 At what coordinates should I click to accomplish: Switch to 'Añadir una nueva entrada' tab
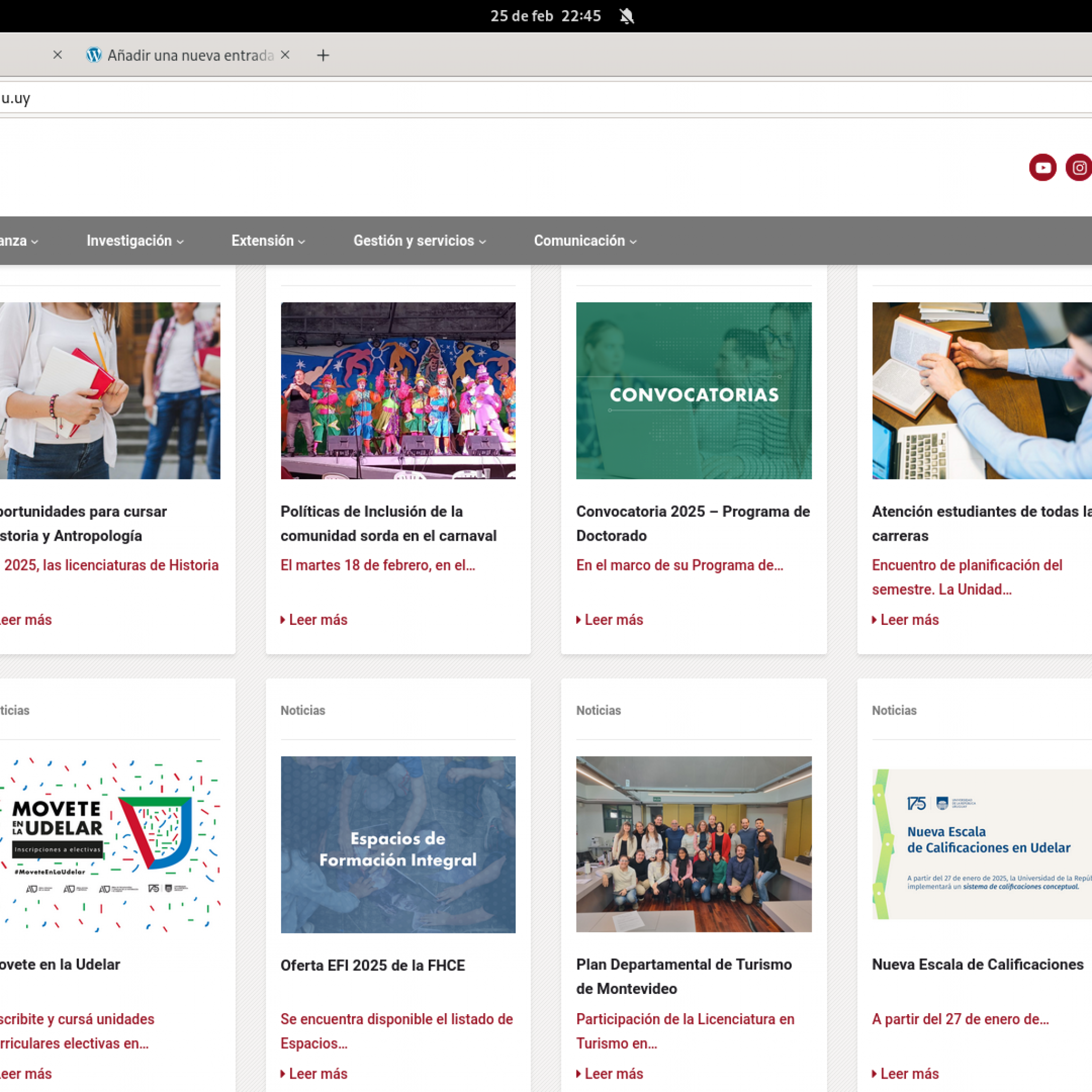(190, 55)
